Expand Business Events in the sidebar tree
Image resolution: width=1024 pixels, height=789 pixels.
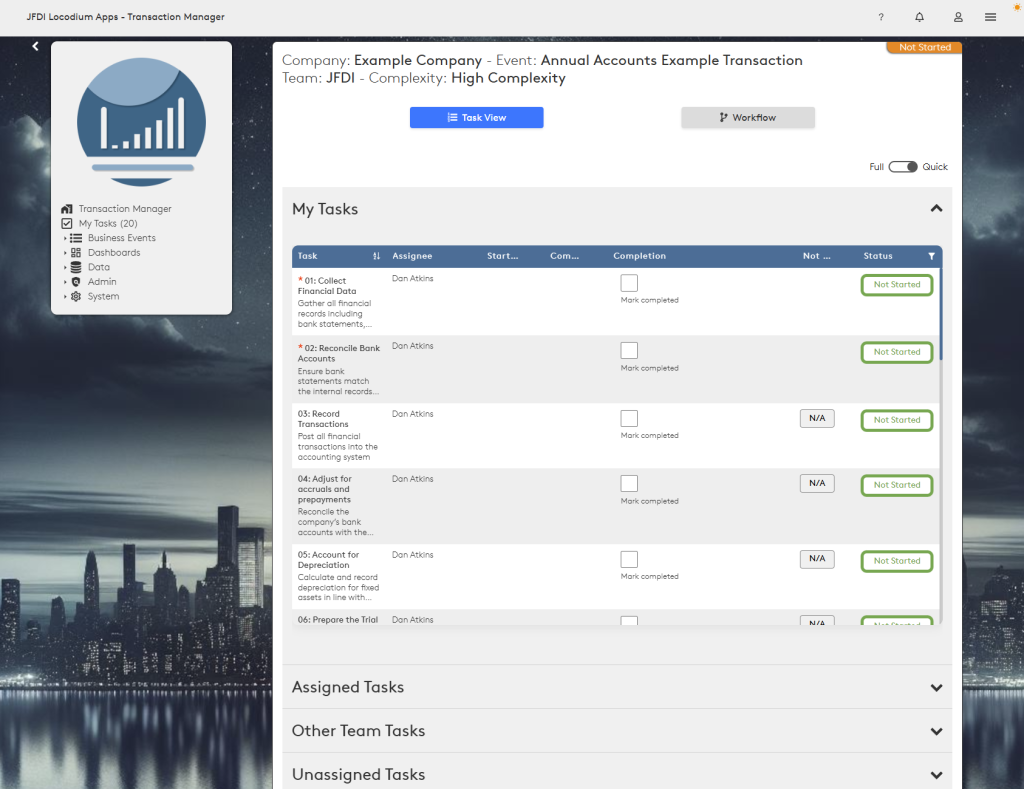[x=66, y=238]
